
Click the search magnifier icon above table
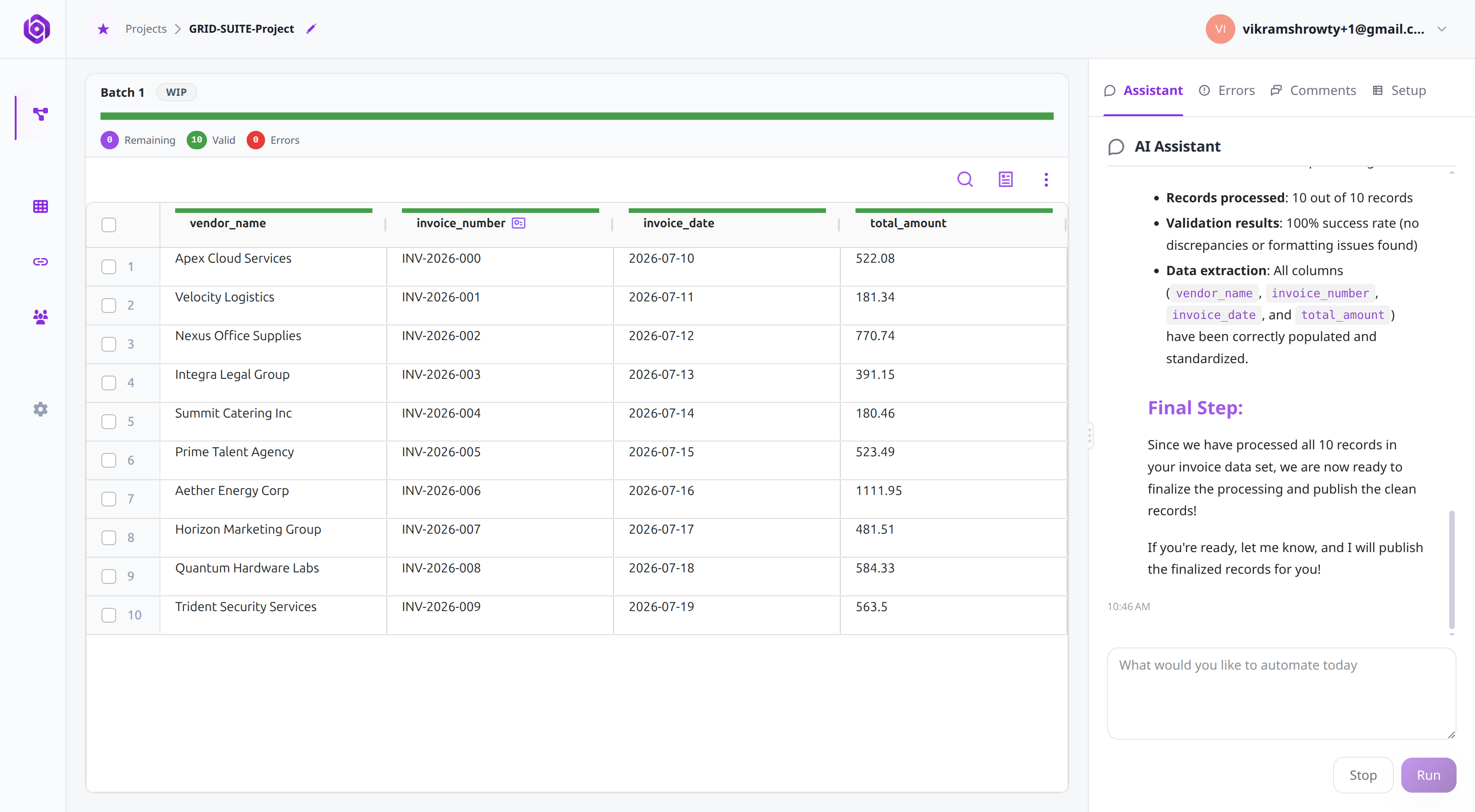point(965,179)
